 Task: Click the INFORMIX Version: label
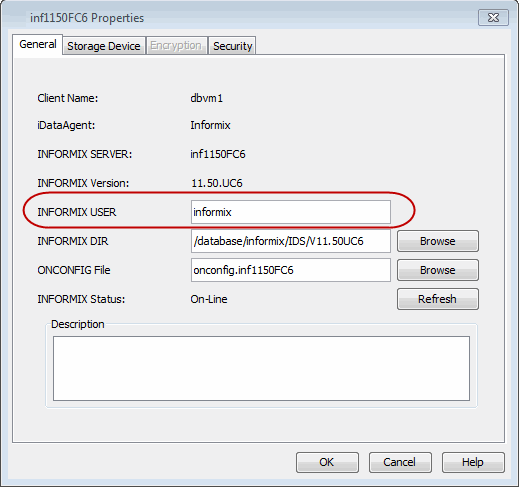83,183
